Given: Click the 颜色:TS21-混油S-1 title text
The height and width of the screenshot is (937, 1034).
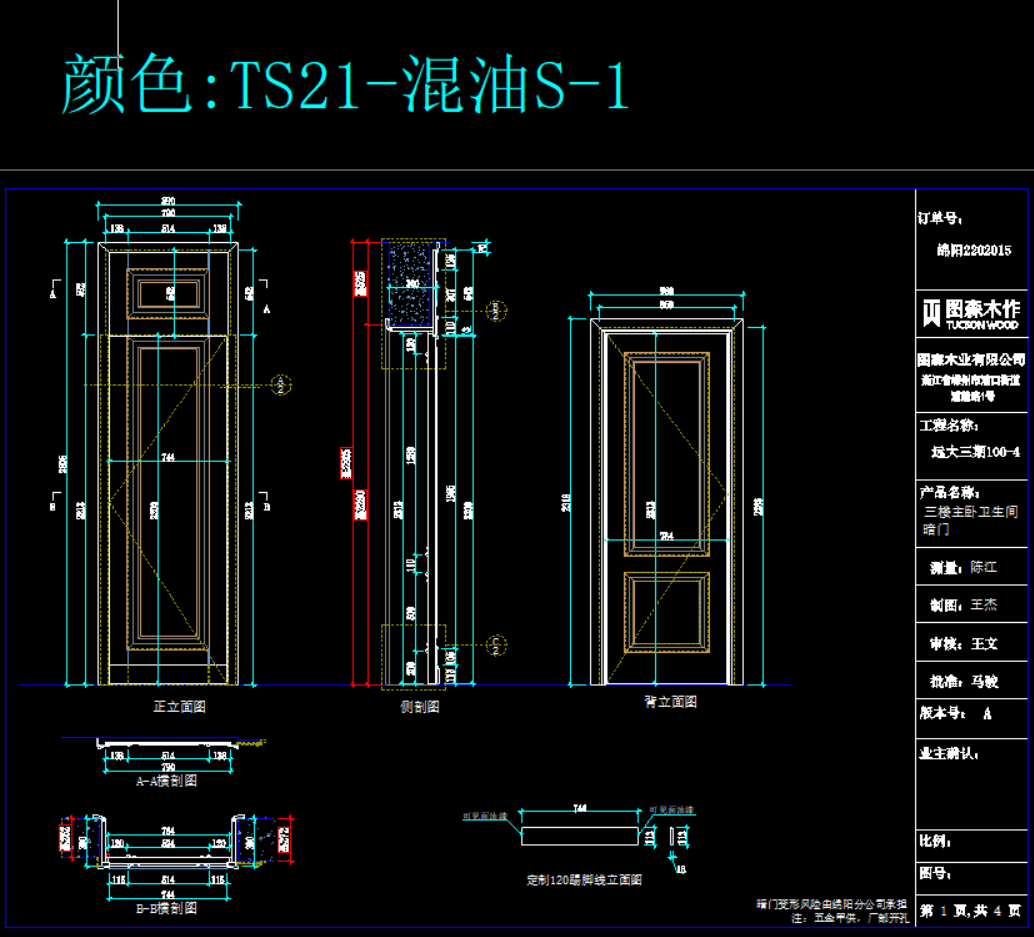Looking at the screenshot, I should (346, 86).
